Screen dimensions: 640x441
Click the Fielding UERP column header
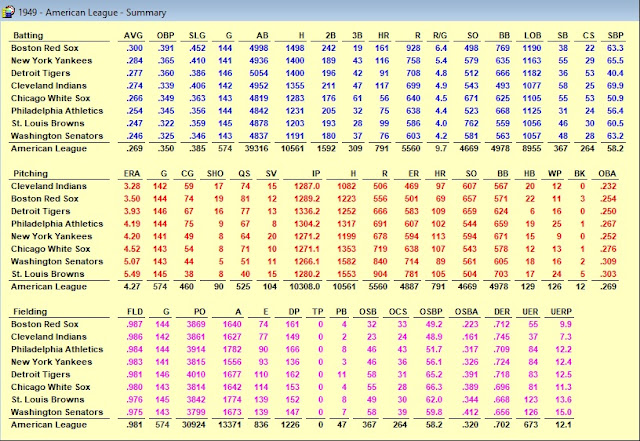pyautogui.click(x=561, y=312)
